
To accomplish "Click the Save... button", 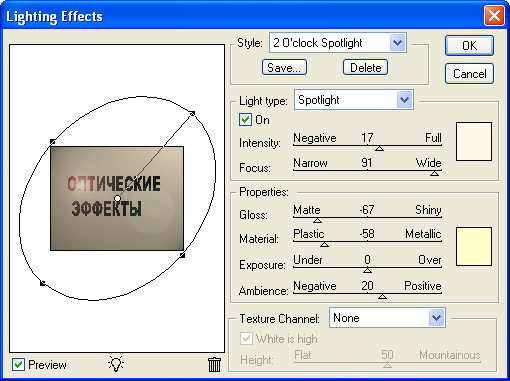I will tap(284, 67).
